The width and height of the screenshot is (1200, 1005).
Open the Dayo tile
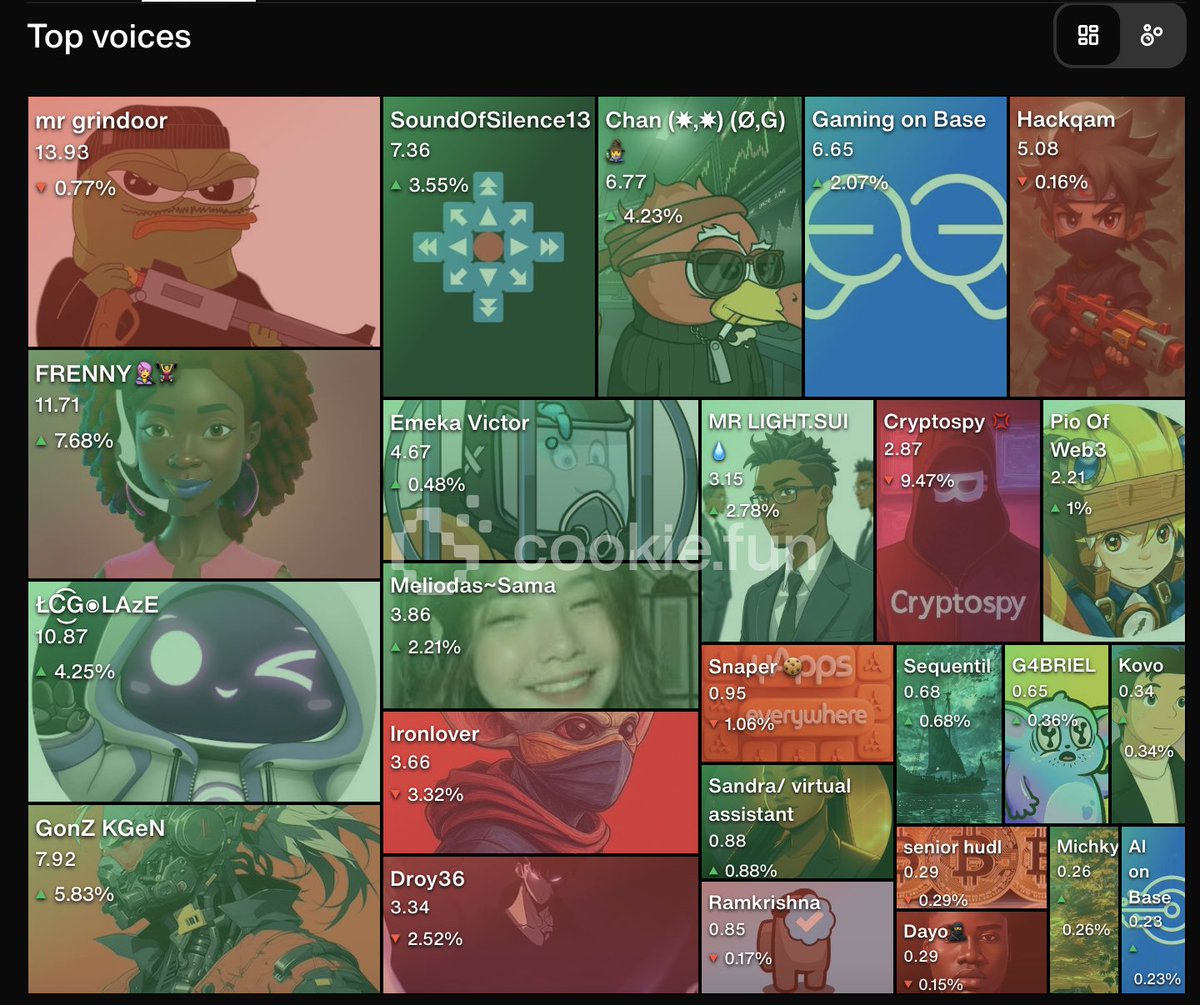point(971,952)
